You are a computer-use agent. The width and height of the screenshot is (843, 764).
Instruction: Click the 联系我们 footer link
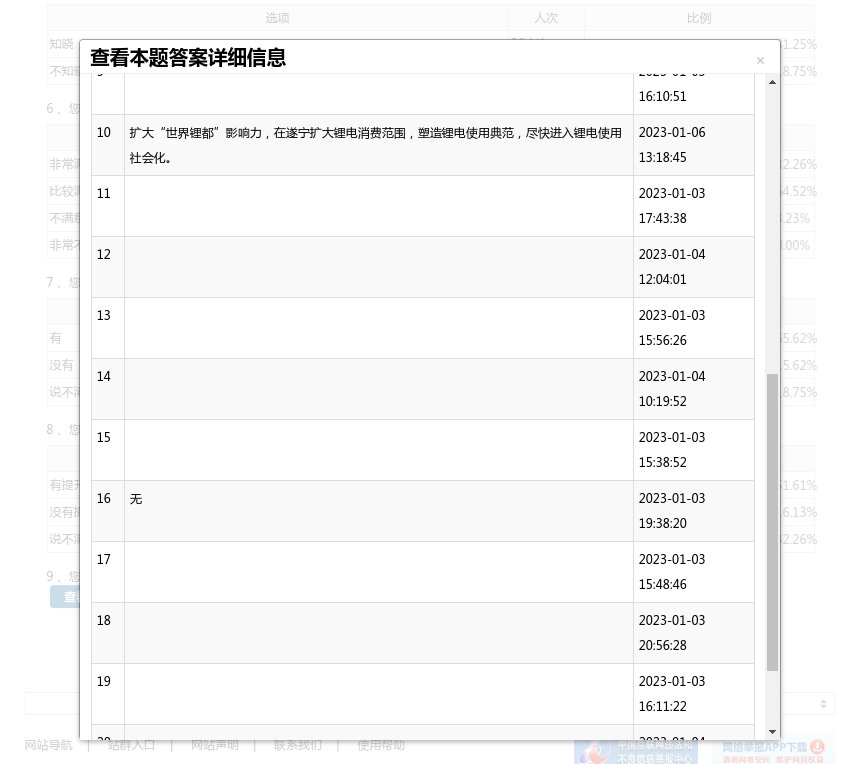click(298, 745)
